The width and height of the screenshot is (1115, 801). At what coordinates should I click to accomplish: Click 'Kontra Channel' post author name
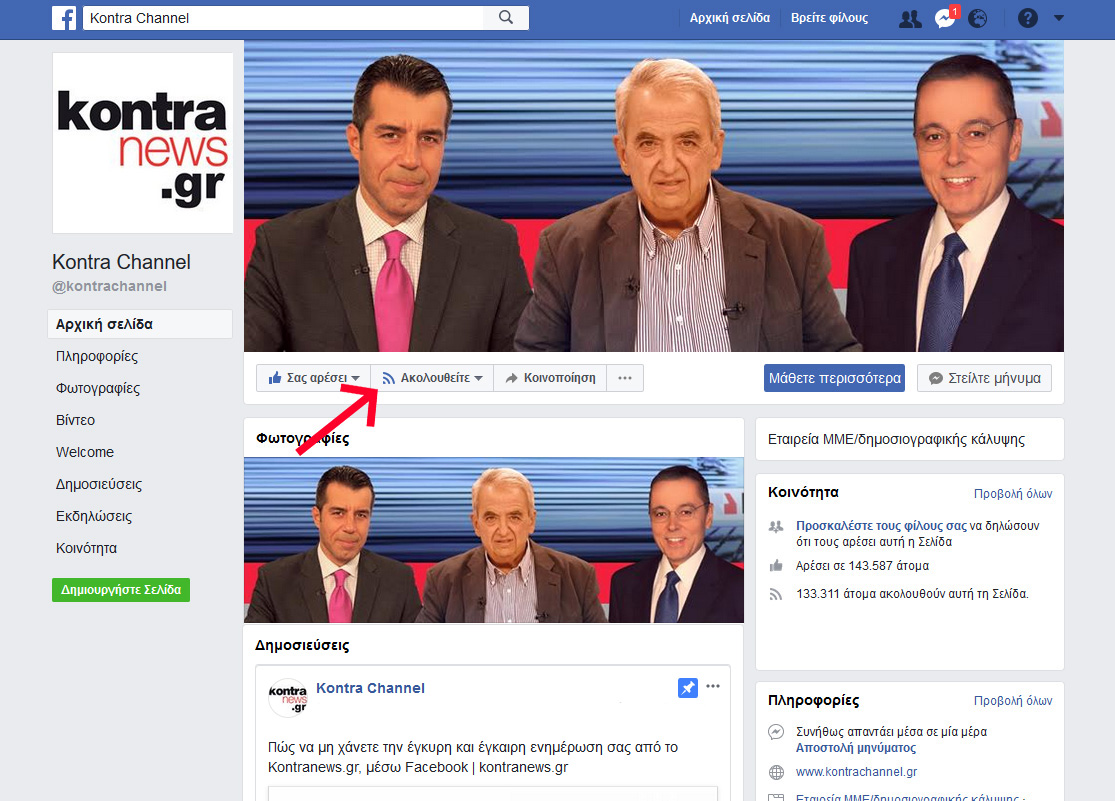point(370,688)
